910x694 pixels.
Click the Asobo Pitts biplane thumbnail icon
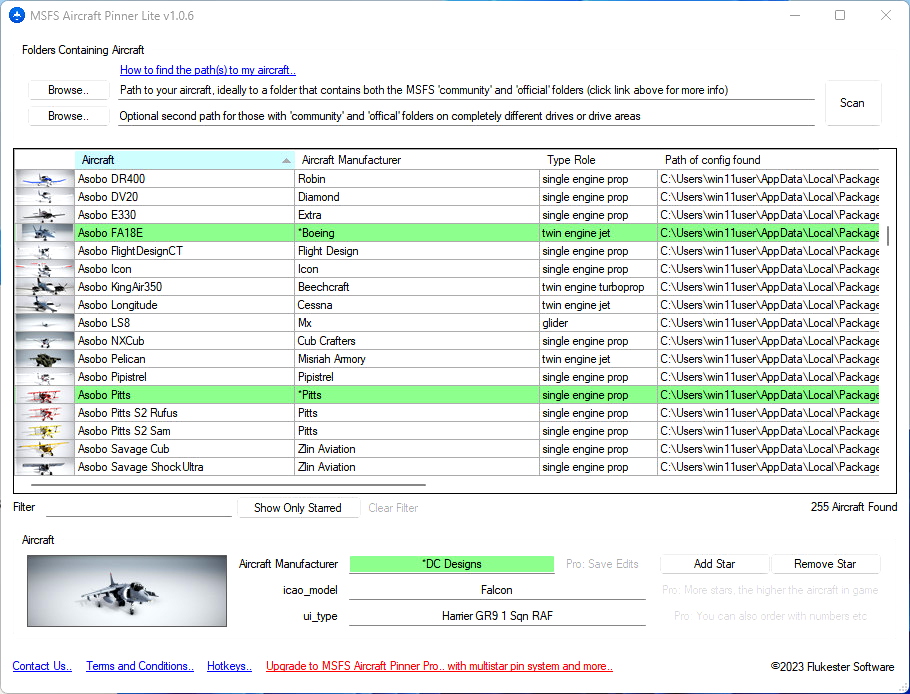click(x=44, y=395)
